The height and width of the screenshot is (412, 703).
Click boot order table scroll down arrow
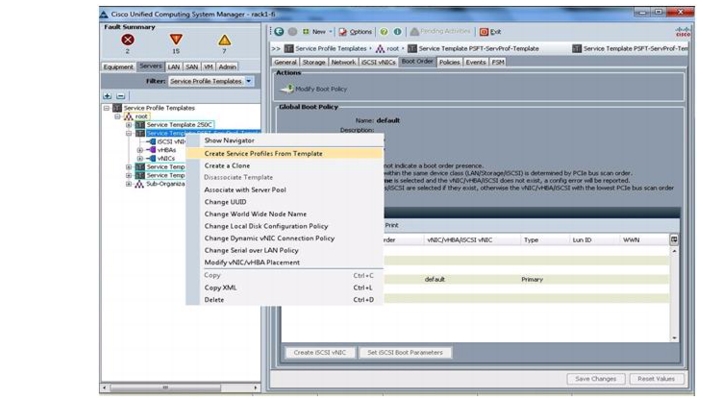pyautogui.click(x=674, y=338)
